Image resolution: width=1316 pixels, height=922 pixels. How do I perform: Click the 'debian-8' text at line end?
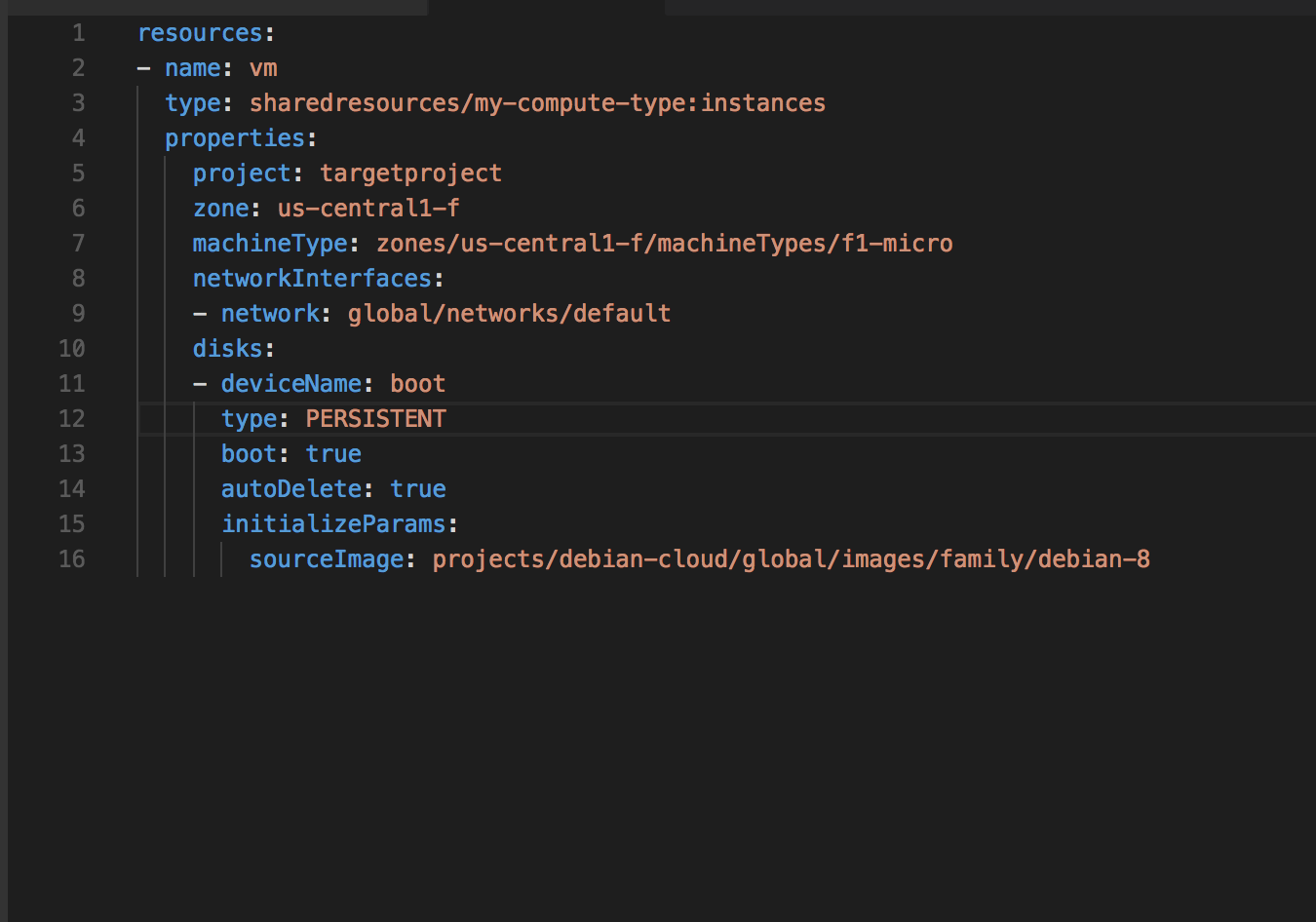click(1094, 559)
